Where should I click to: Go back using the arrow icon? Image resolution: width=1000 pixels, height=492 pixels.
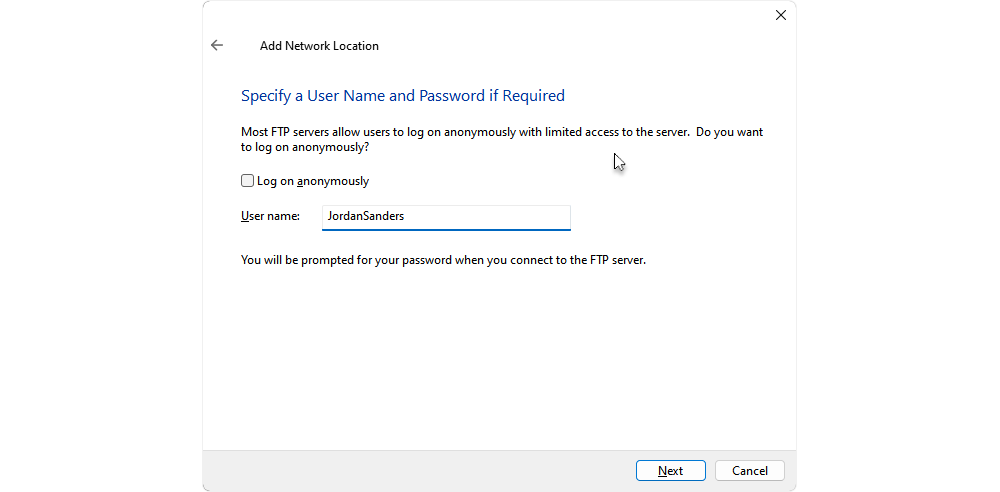(217, 45)
